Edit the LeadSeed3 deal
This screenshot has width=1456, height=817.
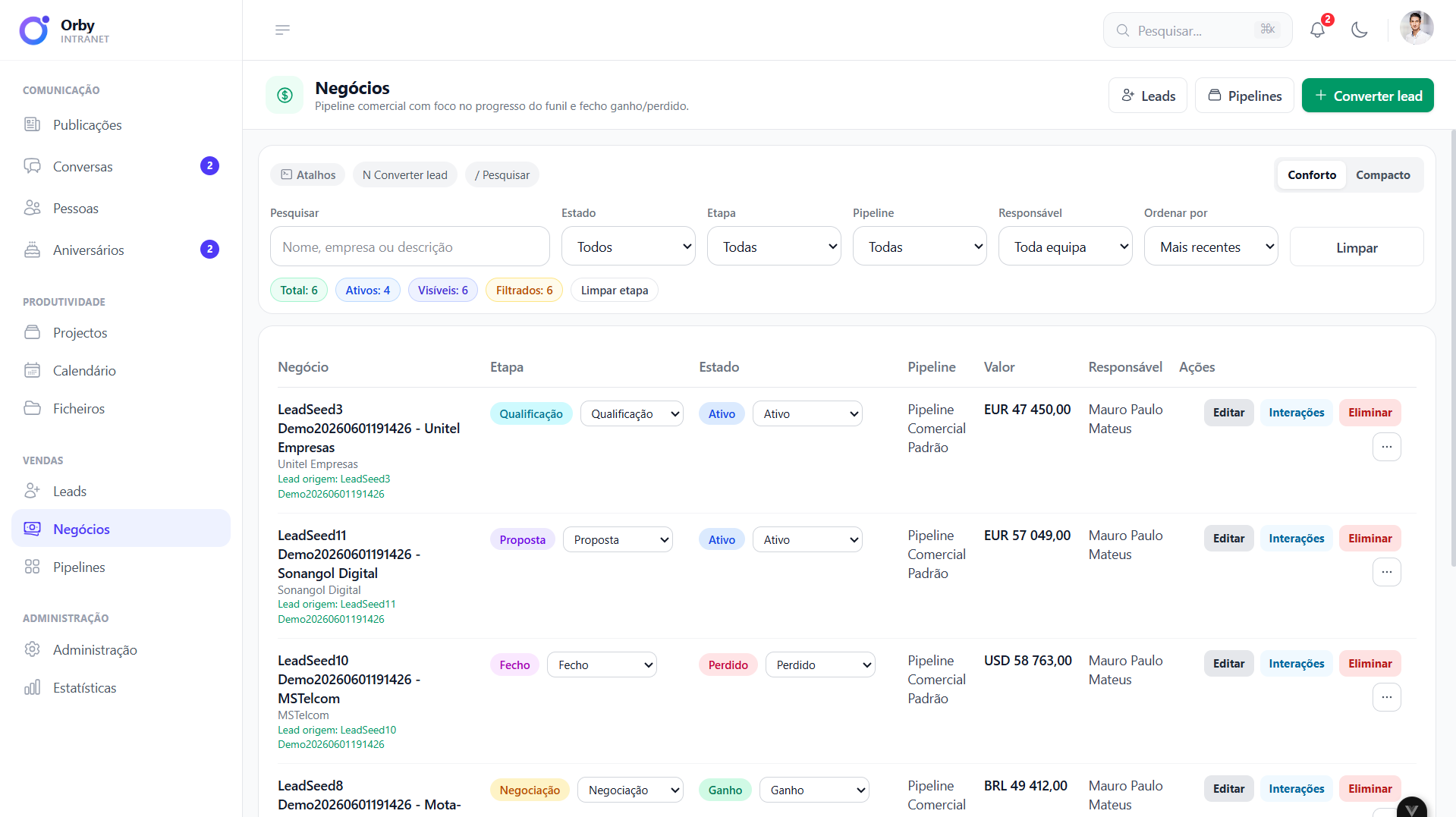(1228, 413)
